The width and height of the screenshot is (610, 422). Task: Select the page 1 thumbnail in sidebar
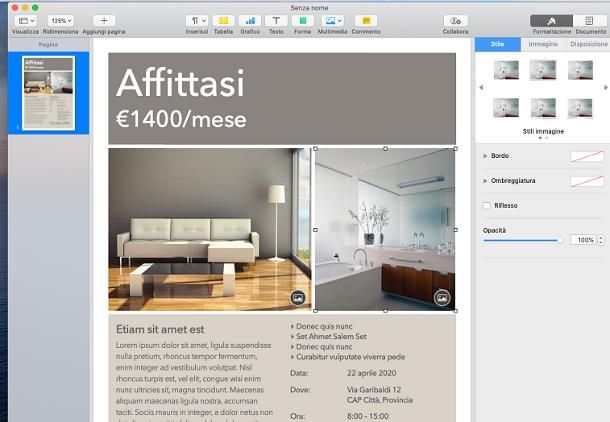click(x=49, y=93)
